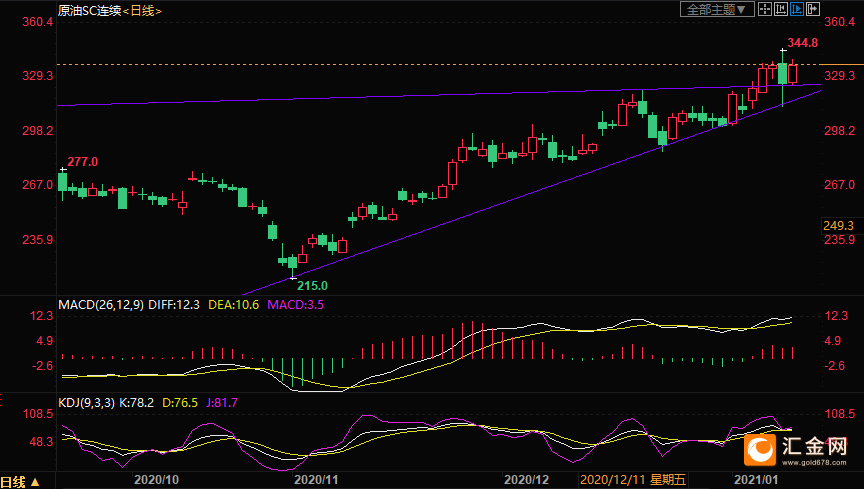Click the DEA:10.6 value
The height and width of the screenshot is (489, 864).
pos(234,304)
